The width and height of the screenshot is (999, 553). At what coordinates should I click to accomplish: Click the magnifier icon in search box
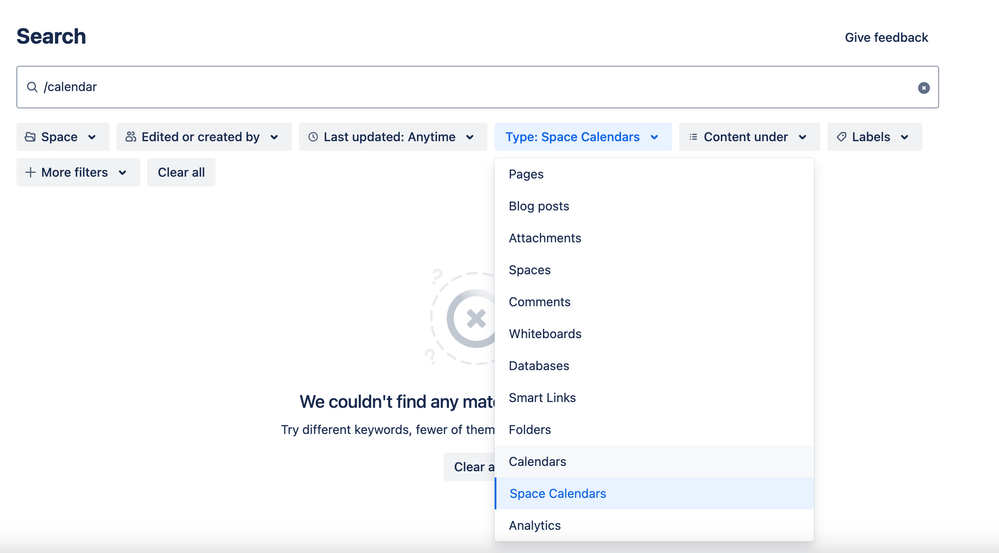[x=32, y=87]
